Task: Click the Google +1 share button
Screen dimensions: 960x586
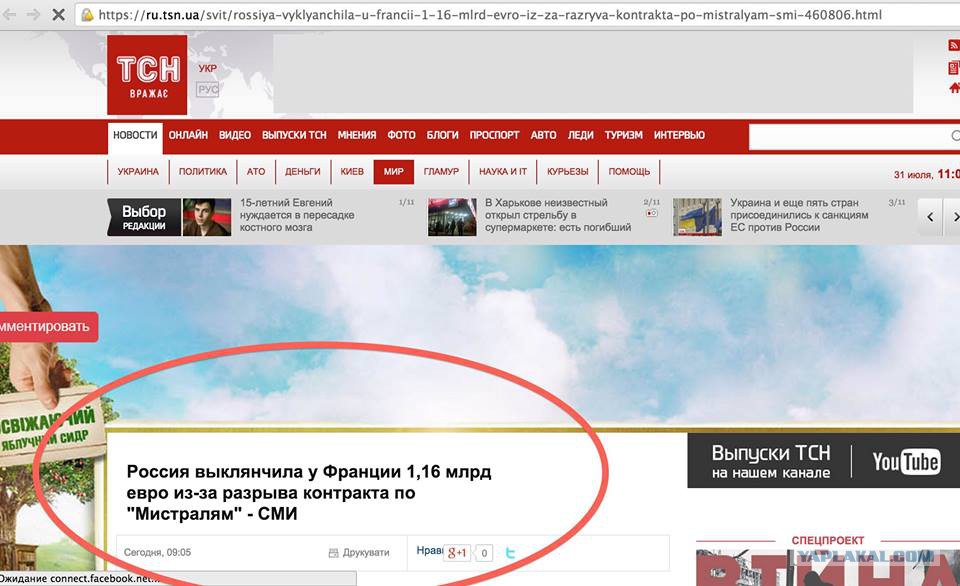Action: click(x=459, y=552)
